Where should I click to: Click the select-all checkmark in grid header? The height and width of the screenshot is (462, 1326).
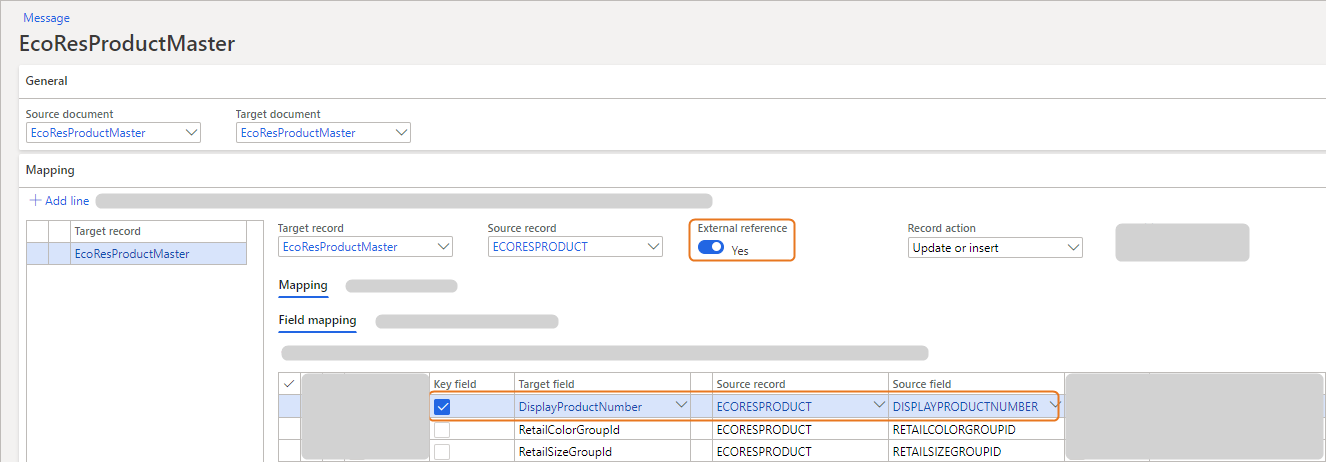coord(289,384)
